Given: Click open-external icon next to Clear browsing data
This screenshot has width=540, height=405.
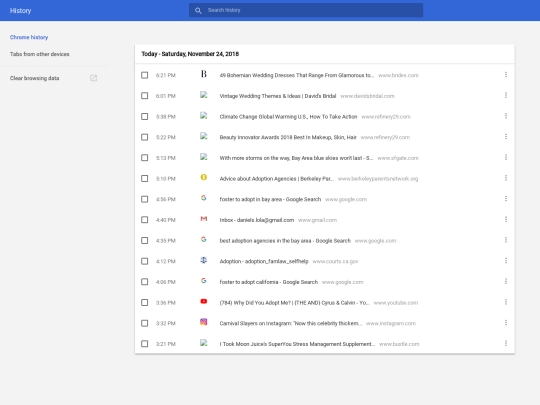Looking at the screenshot, I should (93, 78).
